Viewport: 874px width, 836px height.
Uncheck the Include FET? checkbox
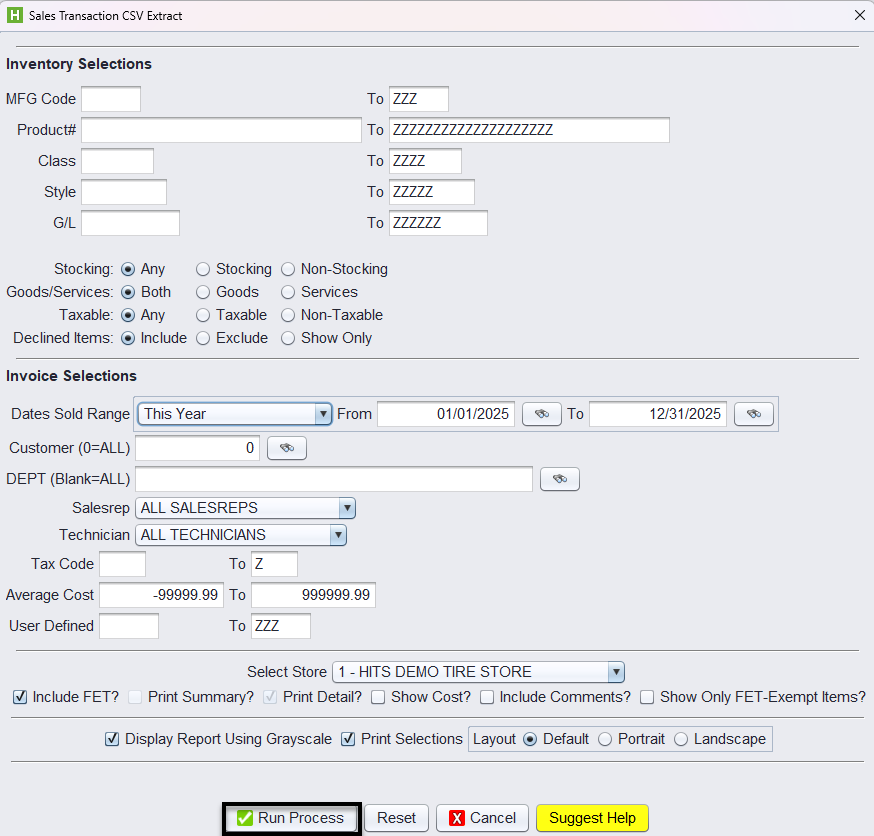point(20,697)
